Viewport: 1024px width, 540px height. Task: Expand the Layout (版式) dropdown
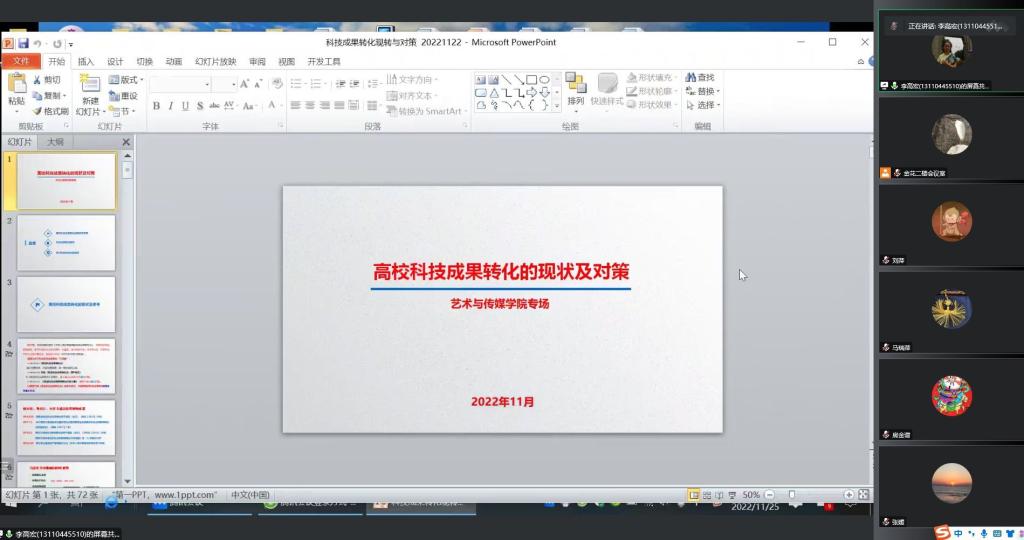128,80
